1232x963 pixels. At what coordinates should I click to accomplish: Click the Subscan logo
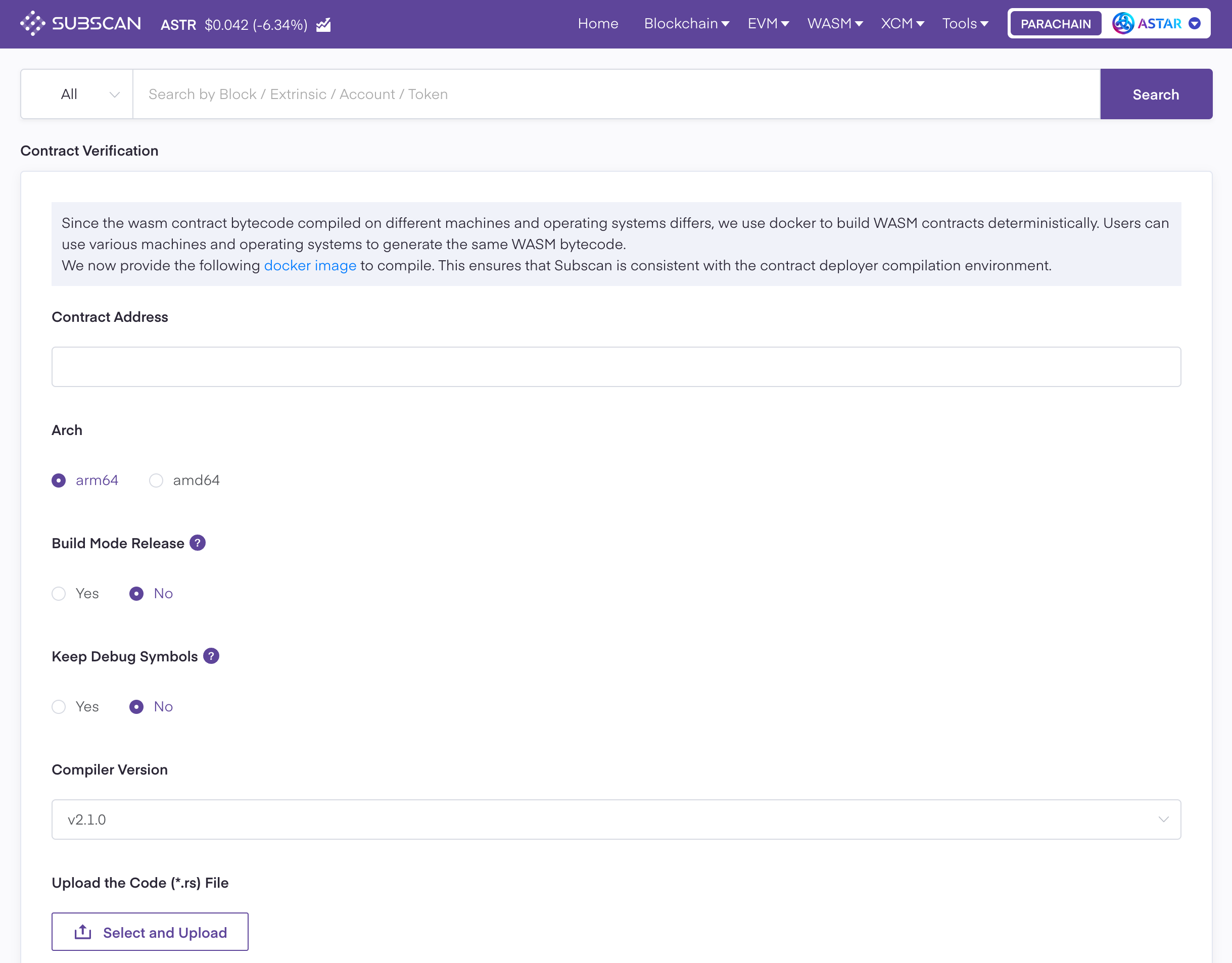click(81, 23)
